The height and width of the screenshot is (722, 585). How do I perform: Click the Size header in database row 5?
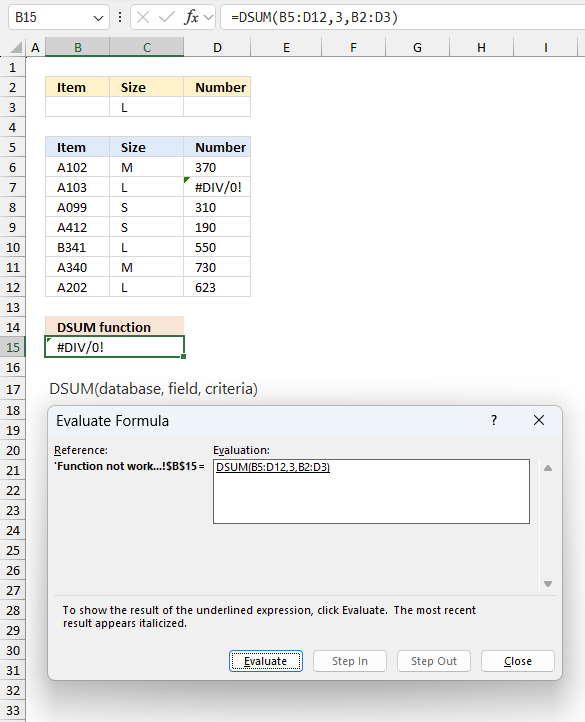pos(146,147)
